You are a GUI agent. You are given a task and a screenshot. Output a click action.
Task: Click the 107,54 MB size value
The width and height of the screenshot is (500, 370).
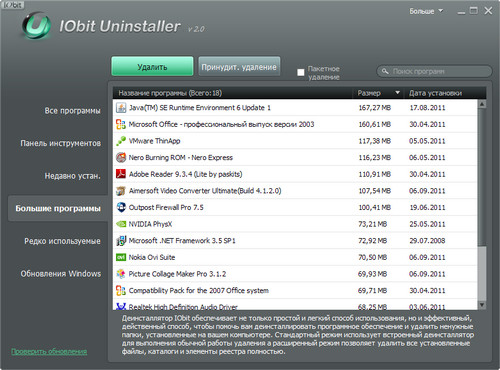[x=374, y=191]
